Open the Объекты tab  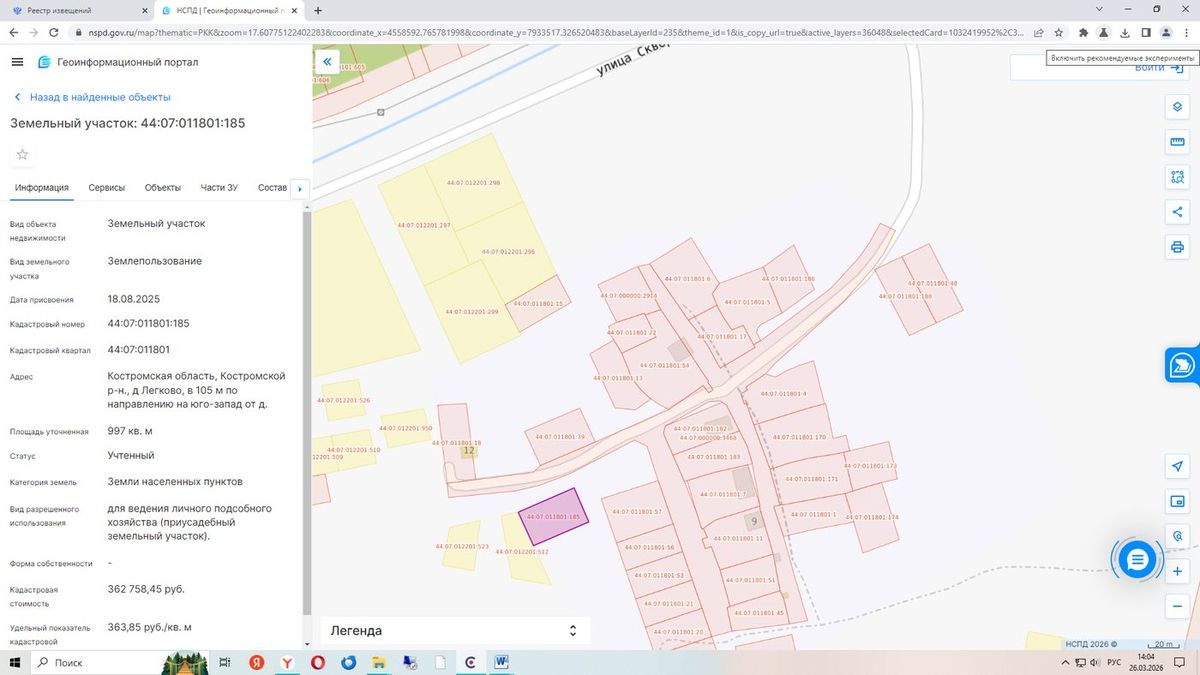163,188
